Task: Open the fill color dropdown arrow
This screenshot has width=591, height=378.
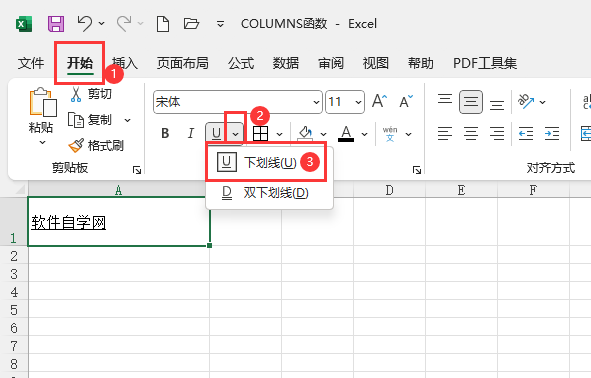Action: click(x=323, y=134)
